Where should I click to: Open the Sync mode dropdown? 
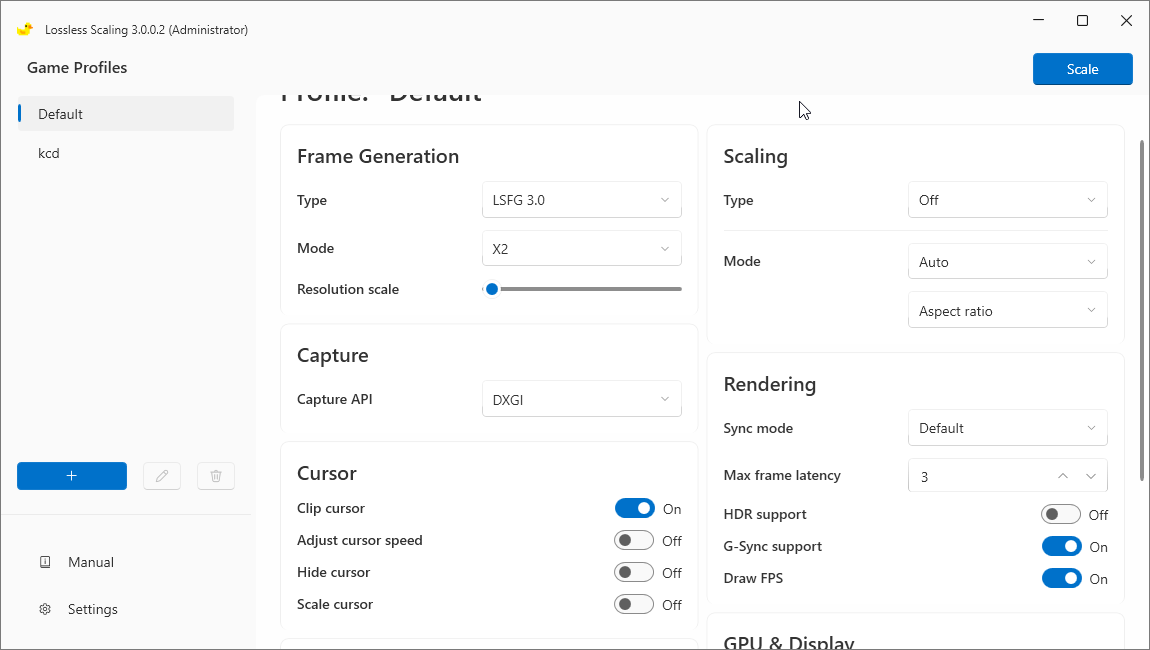click(x=1008, y=428)
